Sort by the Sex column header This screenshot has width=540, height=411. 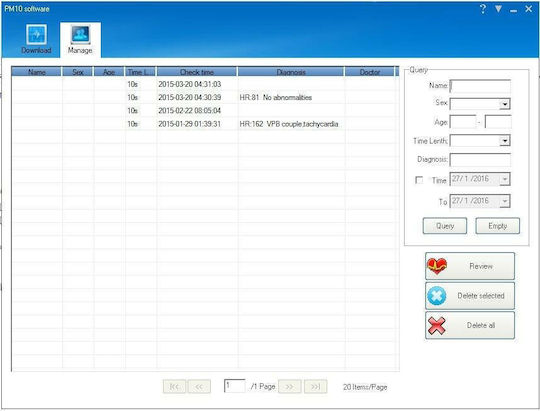point(78,72)
